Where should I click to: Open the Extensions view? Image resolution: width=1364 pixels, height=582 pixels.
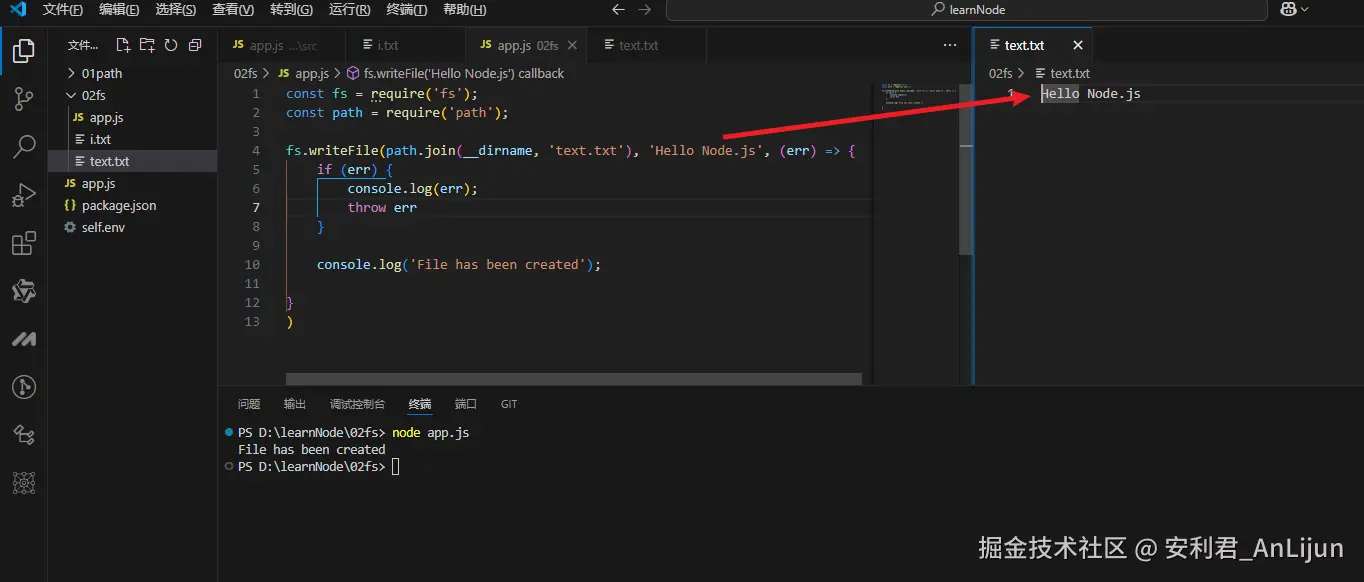(24, 243)
